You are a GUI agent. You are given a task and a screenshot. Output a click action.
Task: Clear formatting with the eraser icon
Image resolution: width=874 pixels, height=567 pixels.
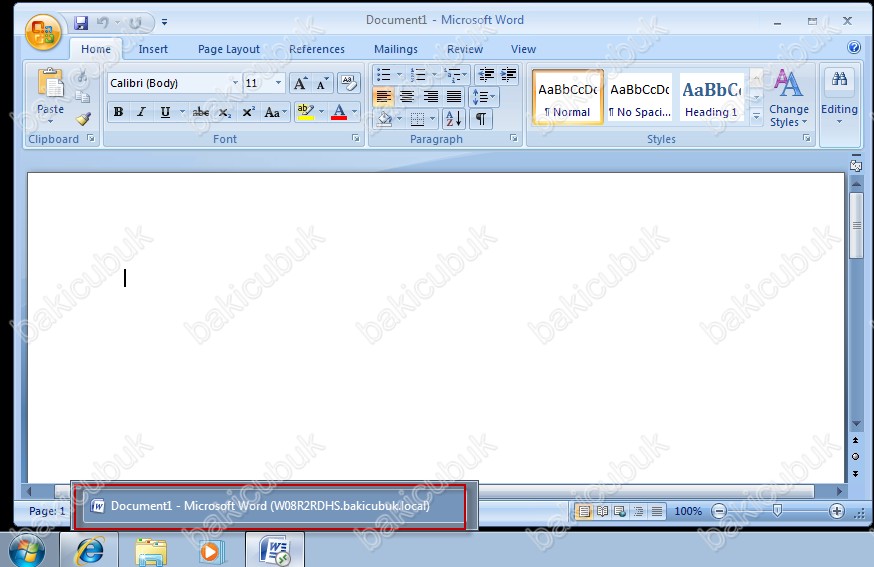point(349,84)
